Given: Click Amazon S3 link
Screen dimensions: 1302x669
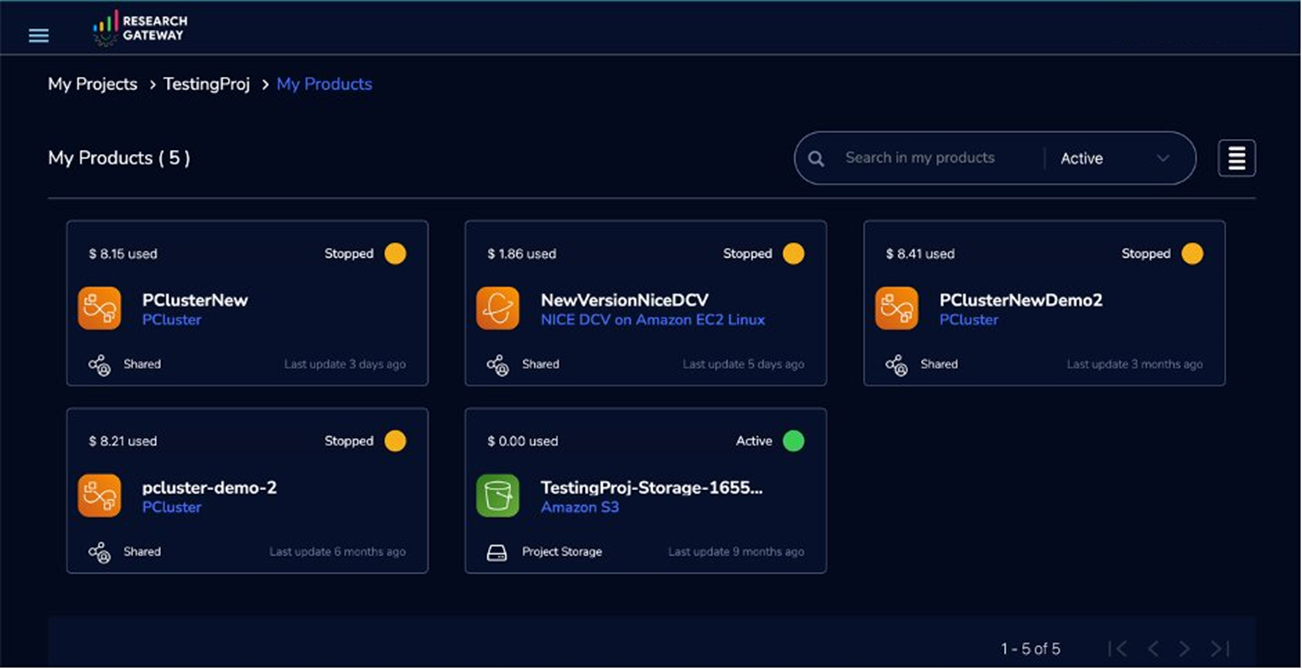Looking at the screenshot, I should click(580, 507).
